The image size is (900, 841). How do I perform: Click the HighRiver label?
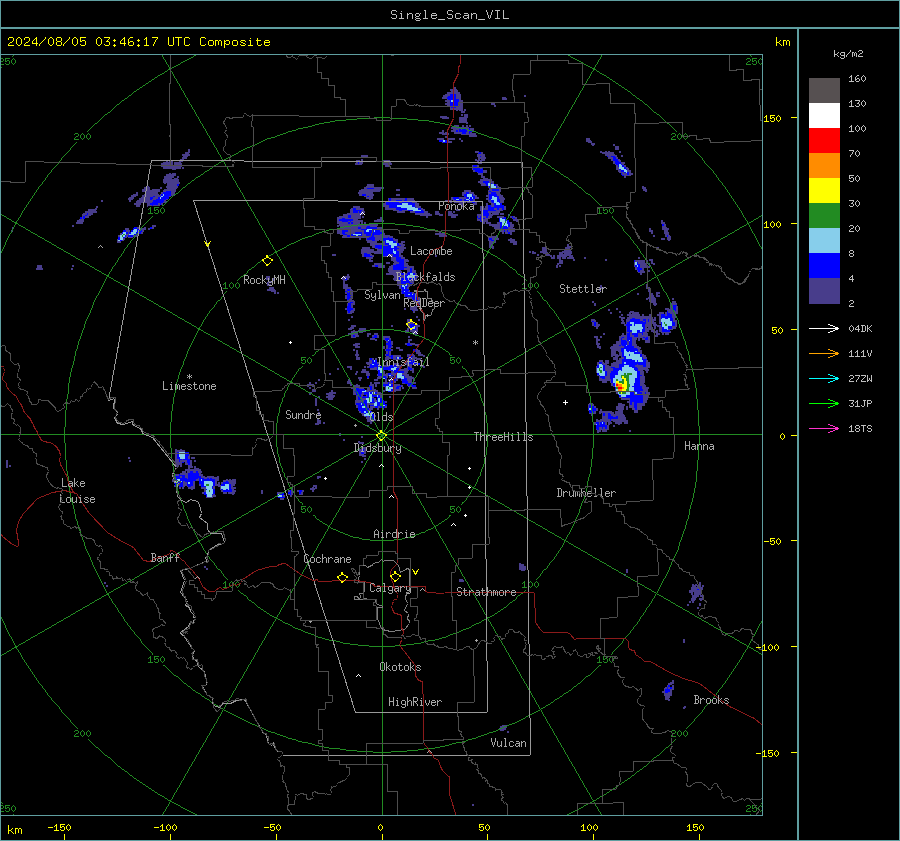(x=415, y=702)
